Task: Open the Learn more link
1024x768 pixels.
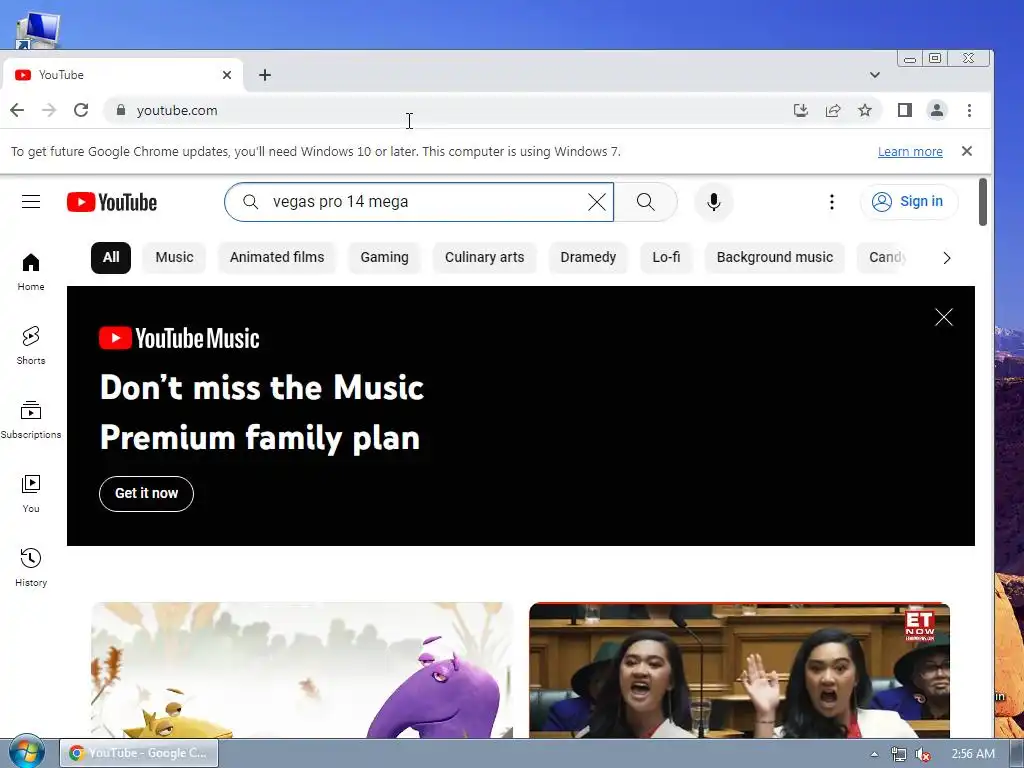Action: pos(910,152)
